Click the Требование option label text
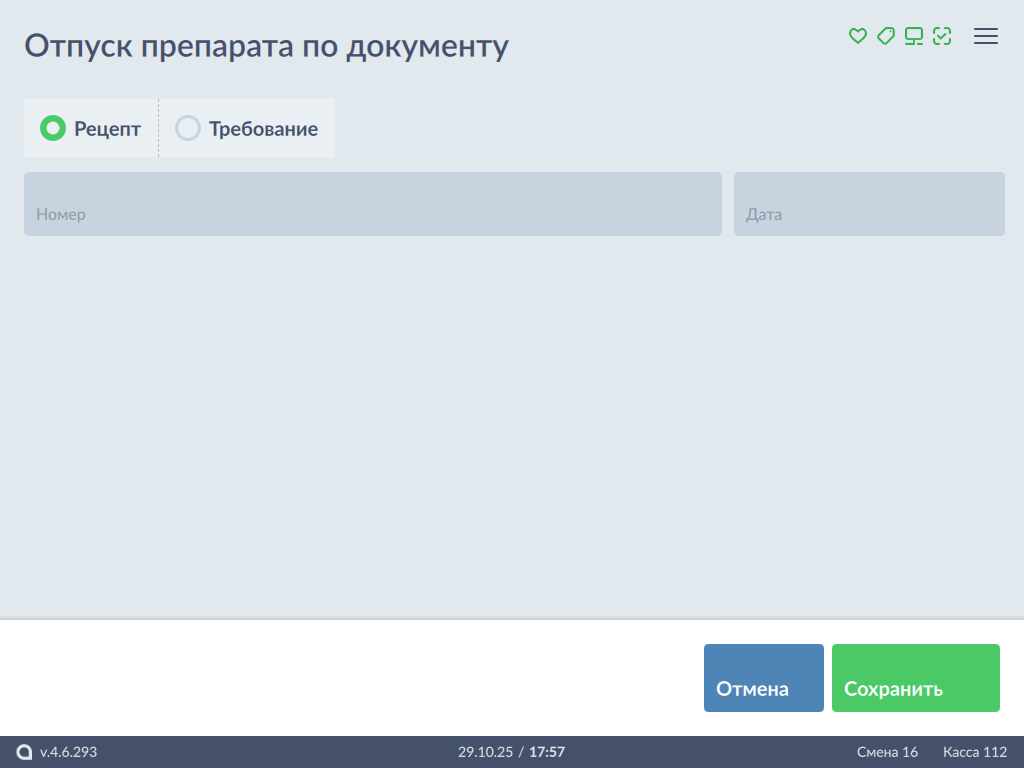This screenshot has height=768, width=1024. 263,129
